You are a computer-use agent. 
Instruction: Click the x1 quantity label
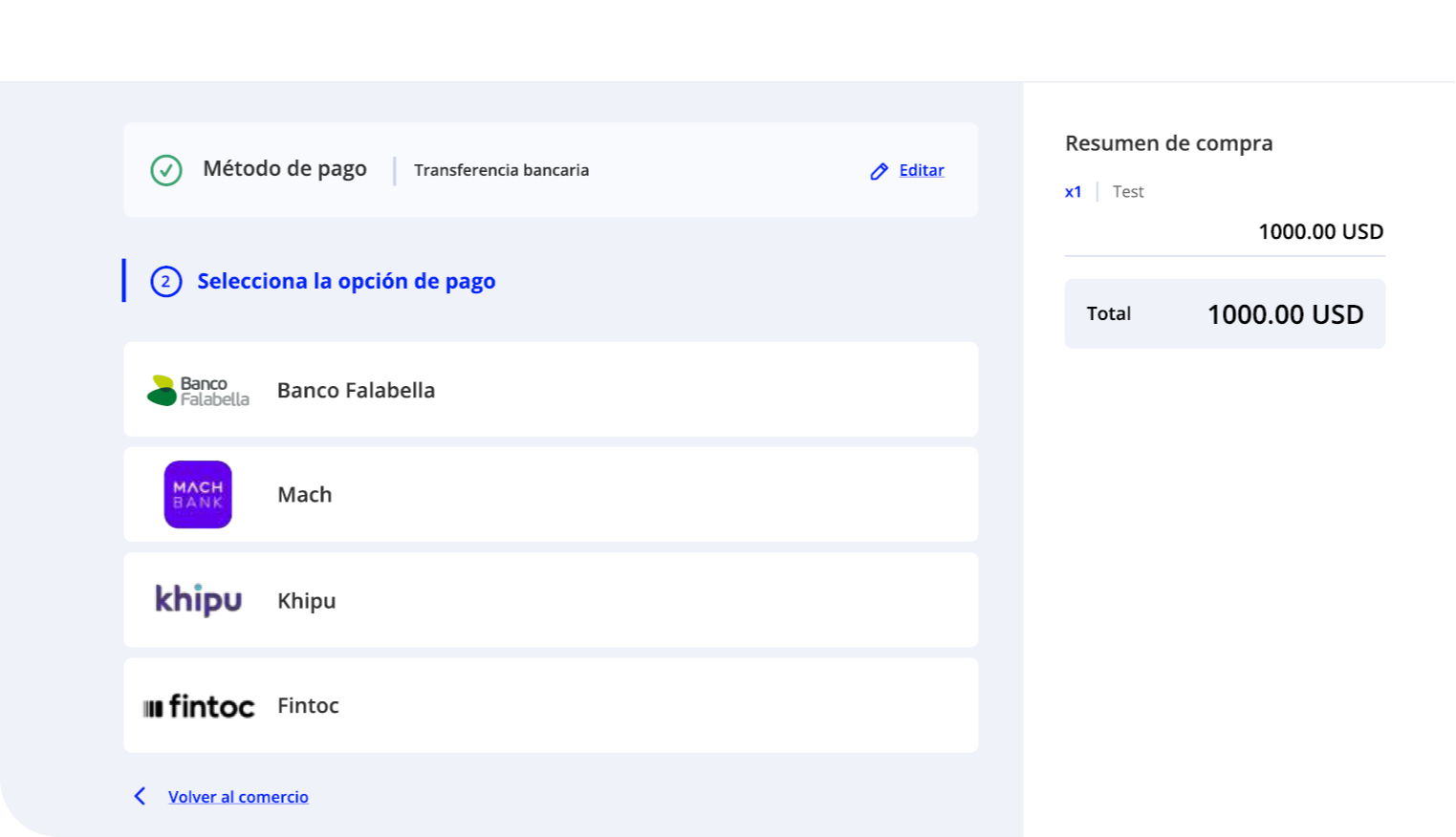pyautogui.click(x=1073, y=192)
